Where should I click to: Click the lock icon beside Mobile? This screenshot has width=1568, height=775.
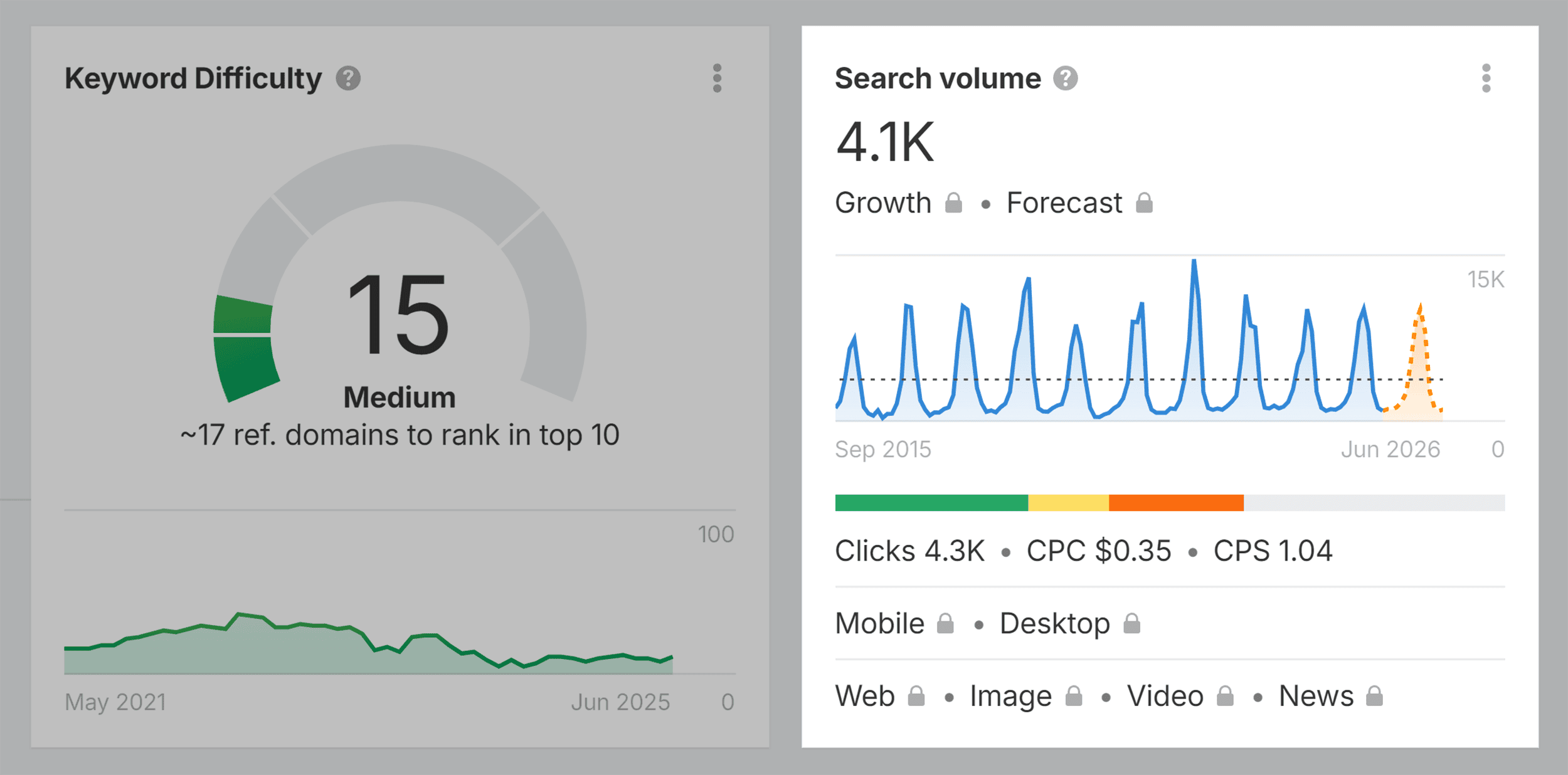(945, 623)
